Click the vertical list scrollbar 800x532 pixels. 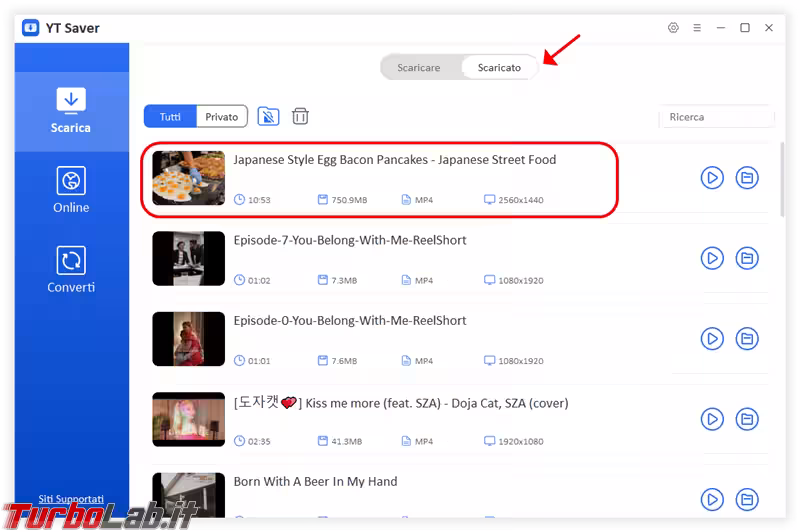tap(782, 180)
